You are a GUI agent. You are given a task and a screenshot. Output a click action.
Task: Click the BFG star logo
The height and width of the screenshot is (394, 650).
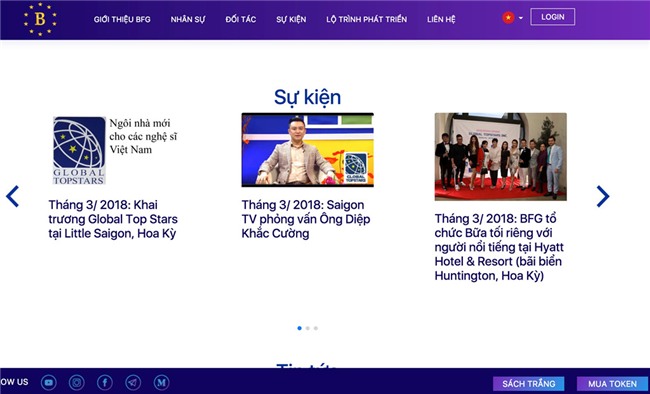pyautogui.click(x=40, y=19)
